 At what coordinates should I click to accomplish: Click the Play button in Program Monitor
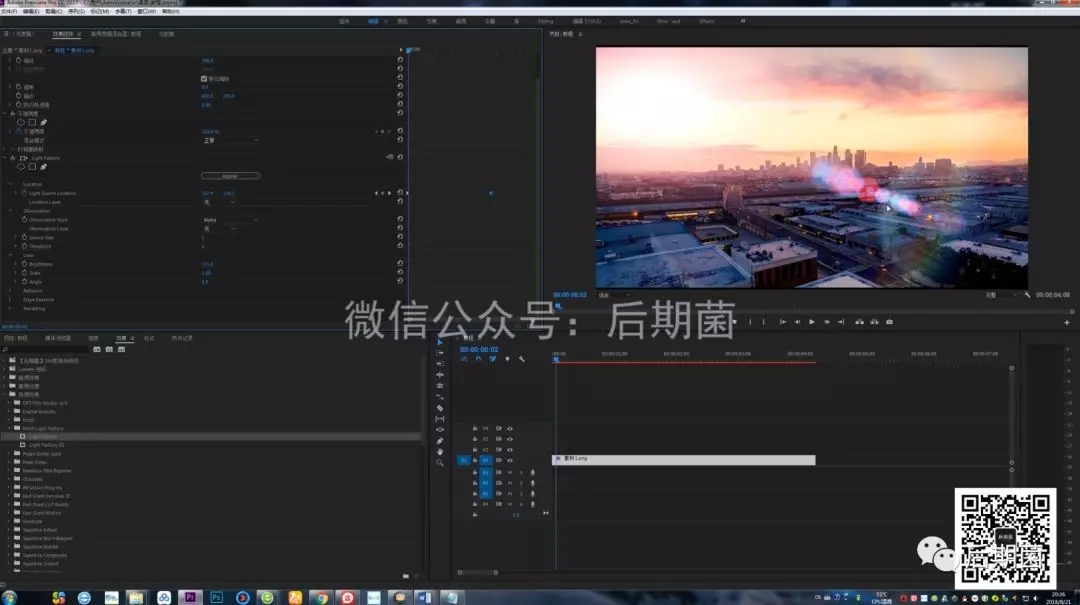click(812, 322)
